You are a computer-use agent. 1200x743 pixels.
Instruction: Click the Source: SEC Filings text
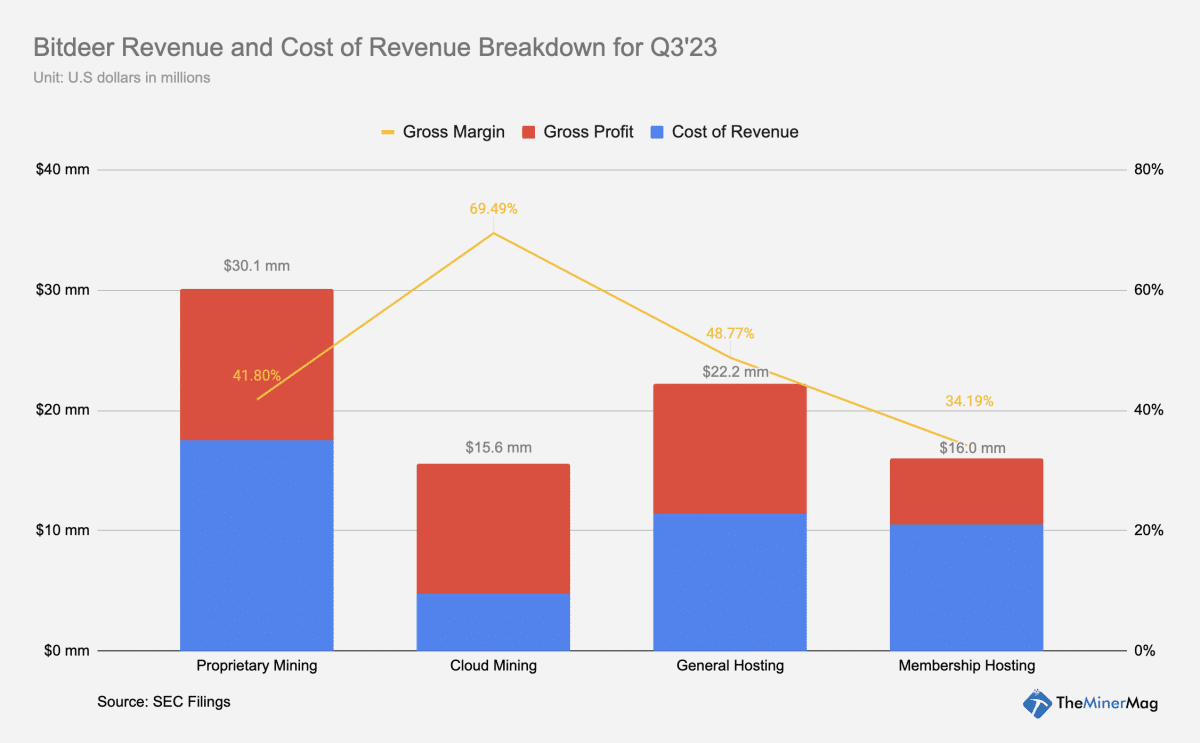[163, 702]
